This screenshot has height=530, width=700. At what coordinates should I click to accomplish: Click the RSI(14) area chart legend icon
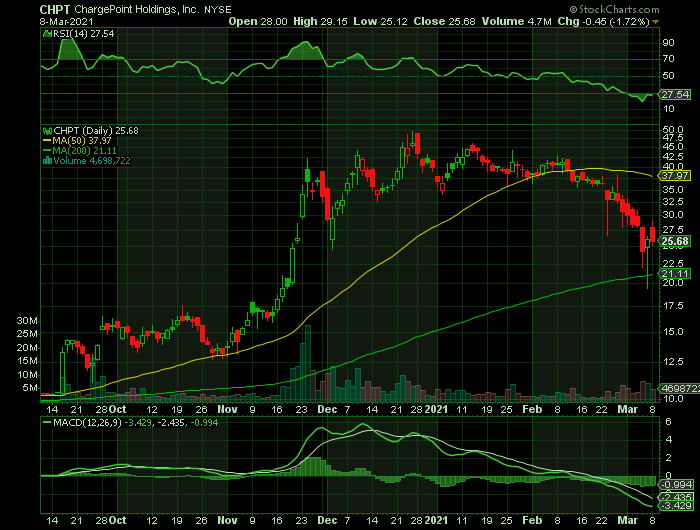(45, 34)
